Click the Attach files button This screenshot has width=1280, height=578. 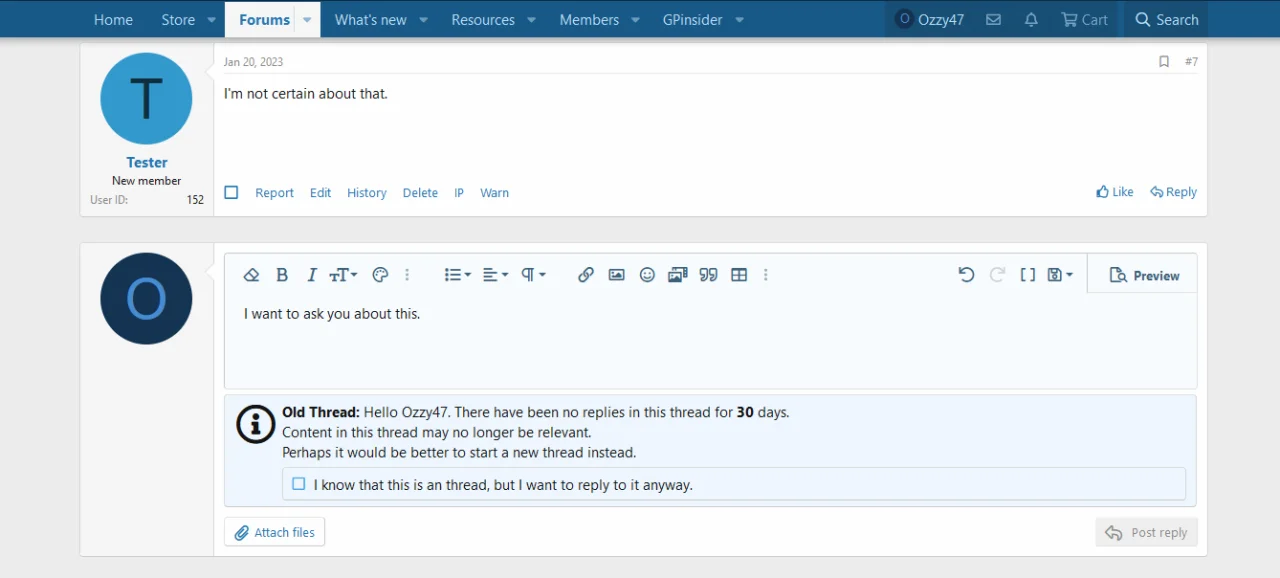click(x=275, y=533)
